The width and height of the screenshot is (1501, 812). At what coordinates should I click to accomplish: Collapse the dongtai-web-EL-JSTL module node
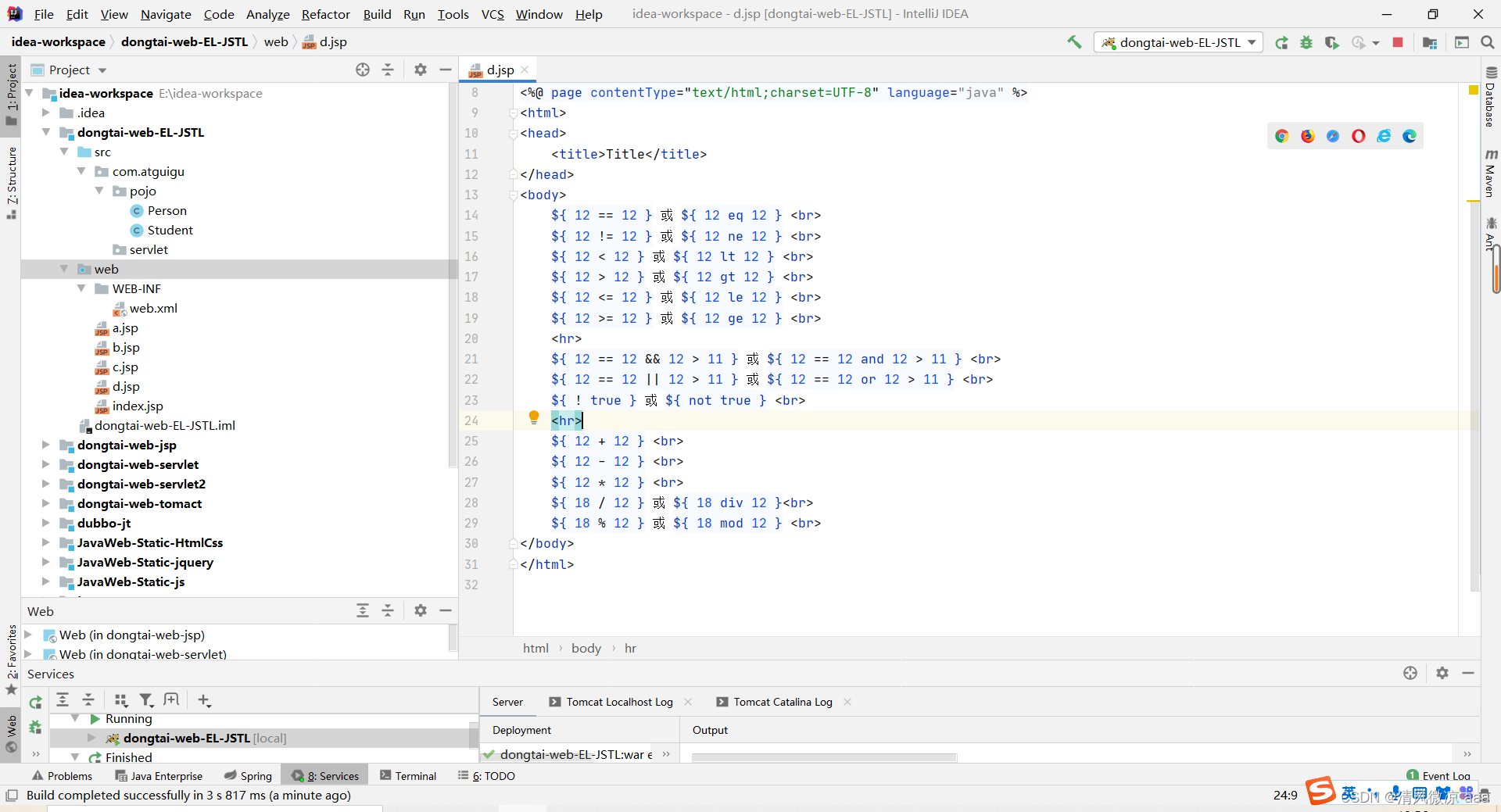(46, 132)
